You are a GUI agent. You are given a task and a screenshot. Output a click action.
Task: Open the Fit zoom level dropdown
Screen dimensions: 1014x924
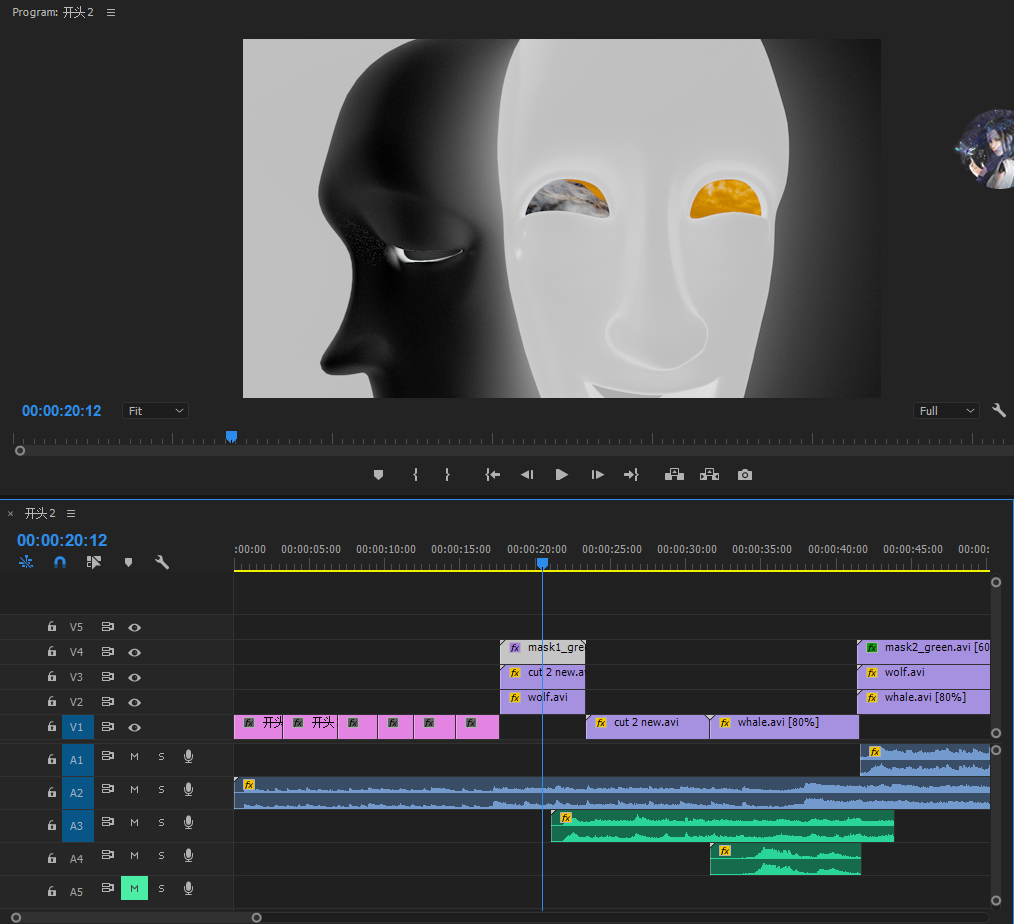(155, 411)
